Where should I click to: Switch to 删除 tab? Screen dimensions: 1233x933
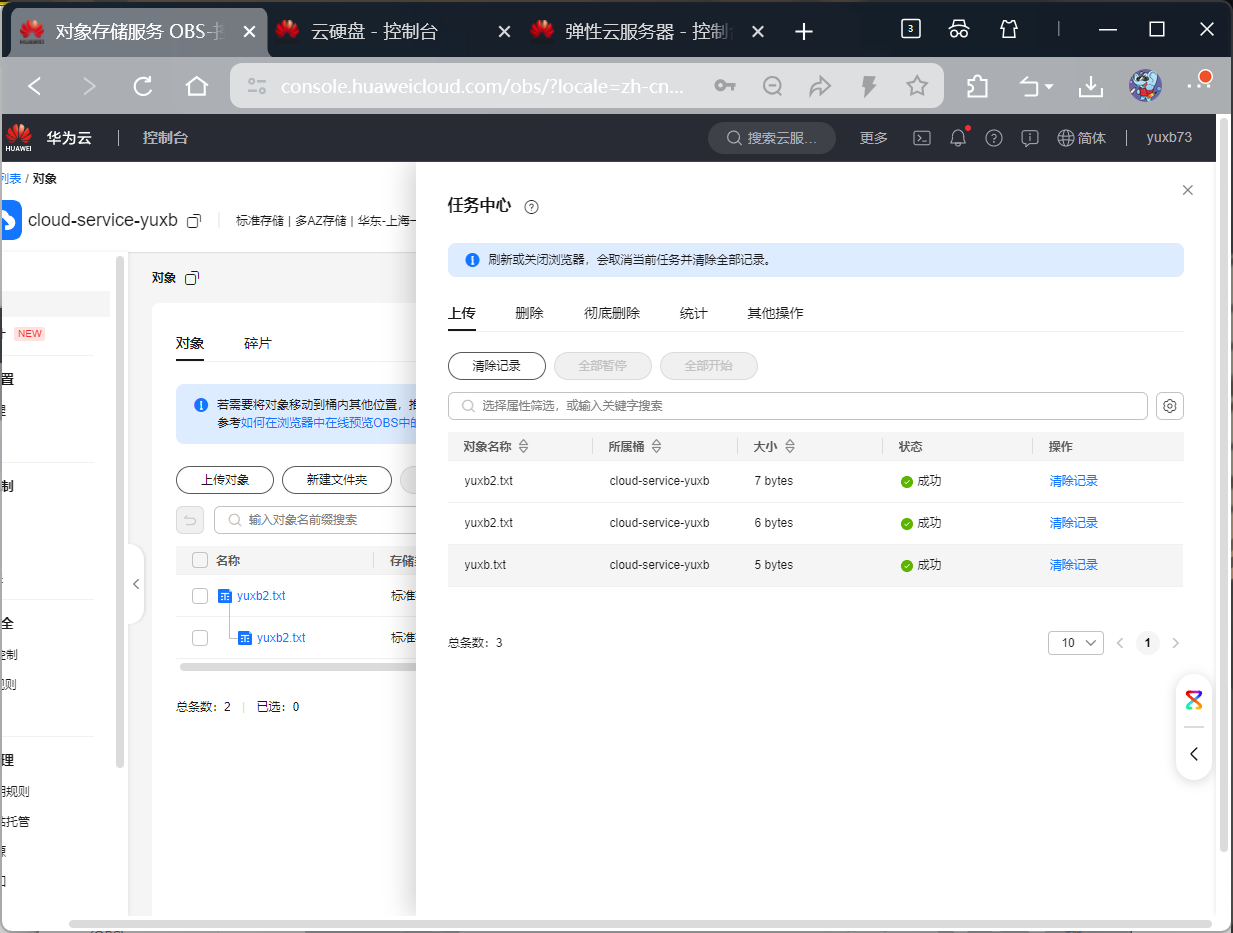[x=529, y=313]
